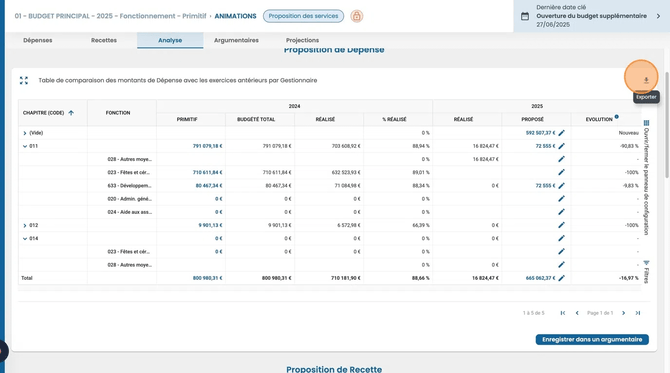This screenshot has width=670, height=373.
Task: Click the lock icon beside Proposition des services
Action: pos(356,16)
